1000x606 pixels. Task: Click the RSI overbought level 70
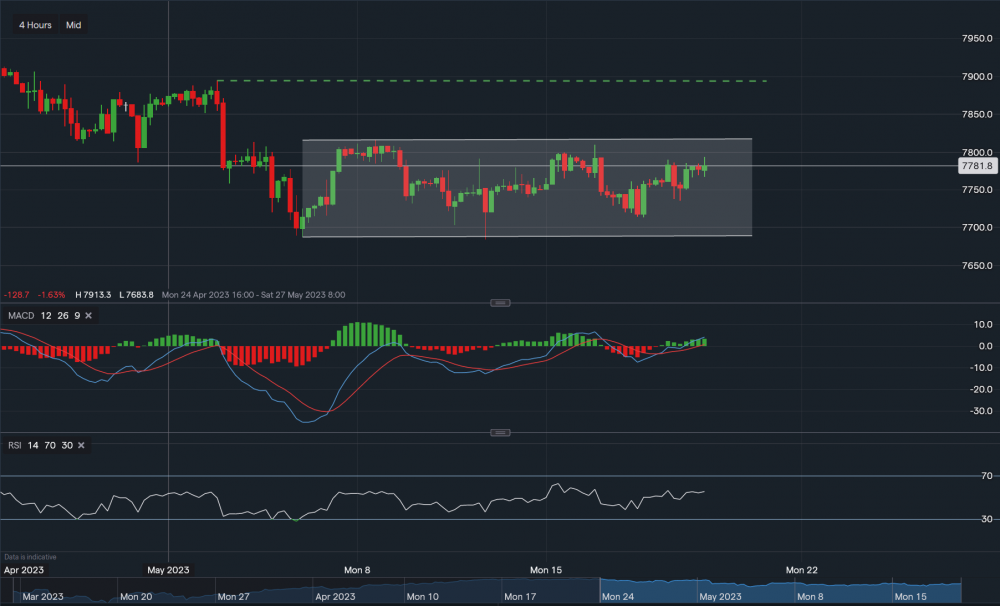(50, 445)
